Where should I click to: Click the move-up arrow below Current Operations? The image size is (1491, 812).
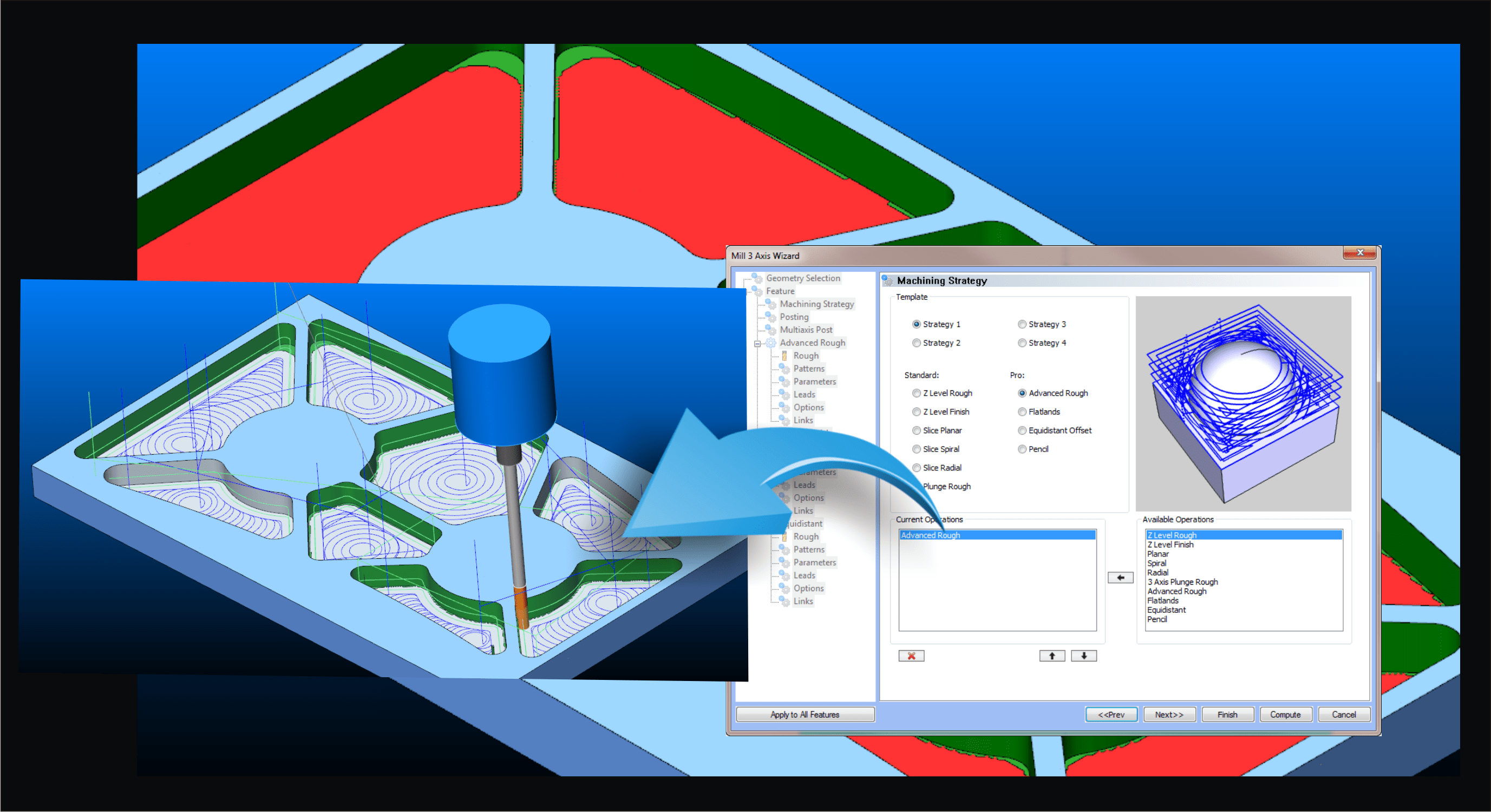click(1052, 655)
